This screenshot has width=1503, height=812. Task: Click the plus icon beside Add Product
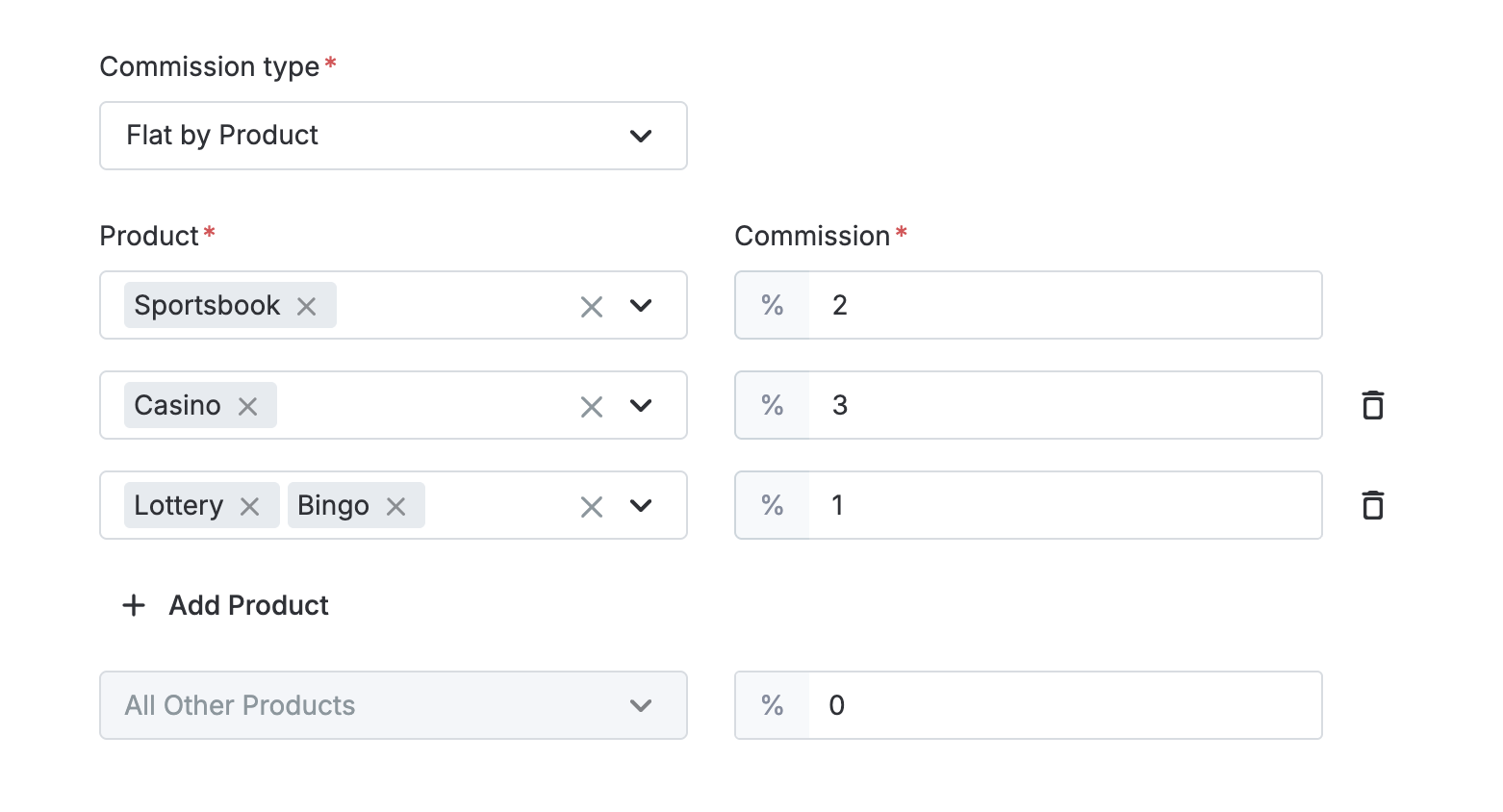click(134, 605)
